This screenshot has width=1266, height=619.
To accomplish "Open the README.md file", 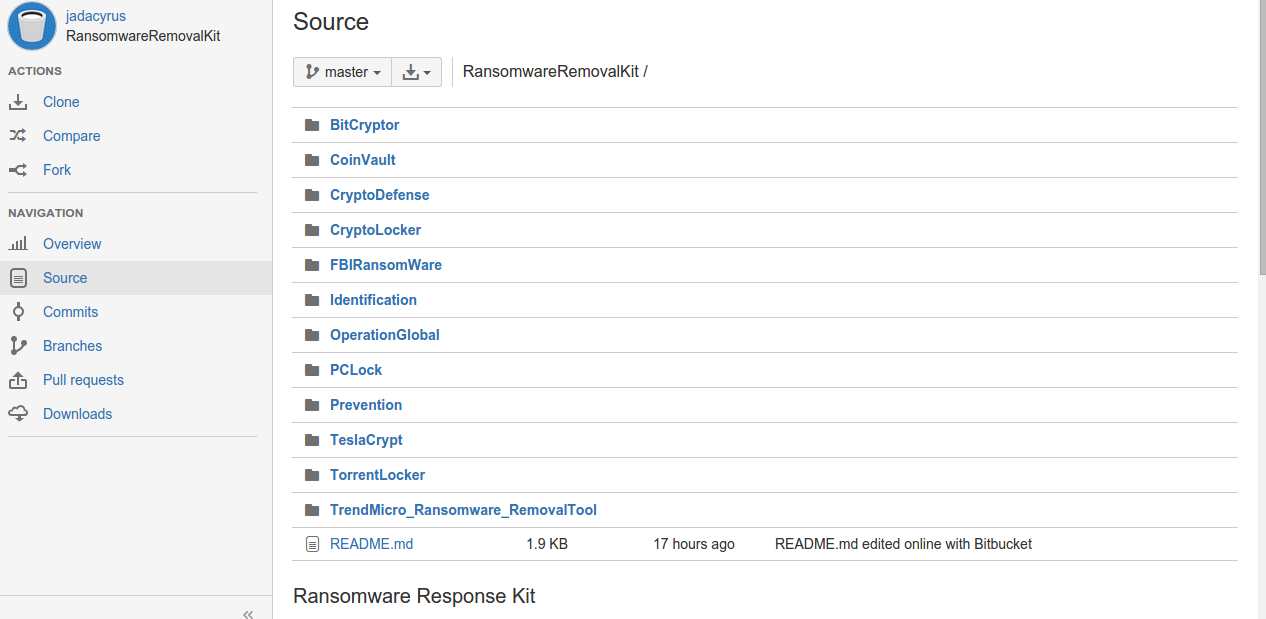I will [371, 544].
